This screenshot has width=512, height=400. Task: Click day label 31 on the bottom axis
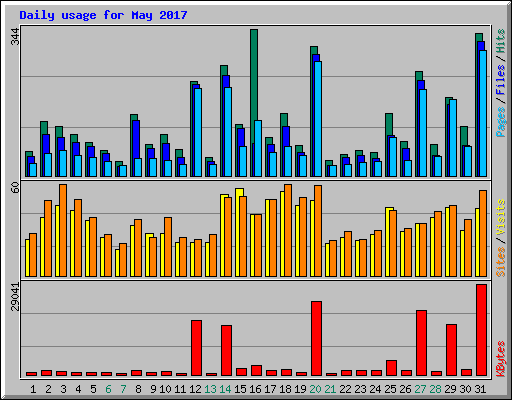pyautogui.click(x=480, y=389)
